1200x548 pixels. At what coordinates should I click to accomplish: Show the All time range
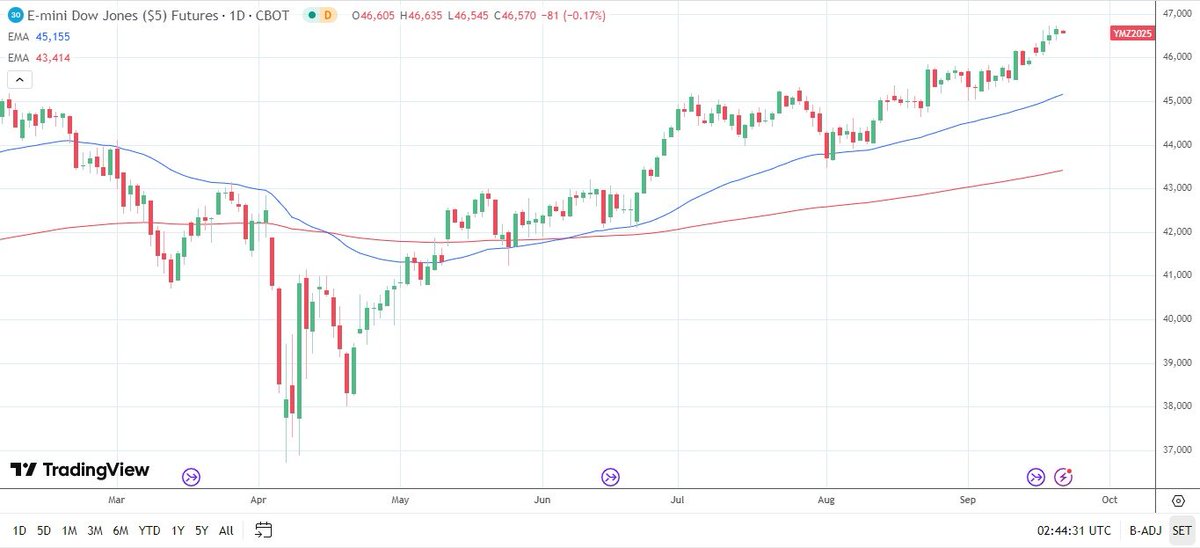226,529
